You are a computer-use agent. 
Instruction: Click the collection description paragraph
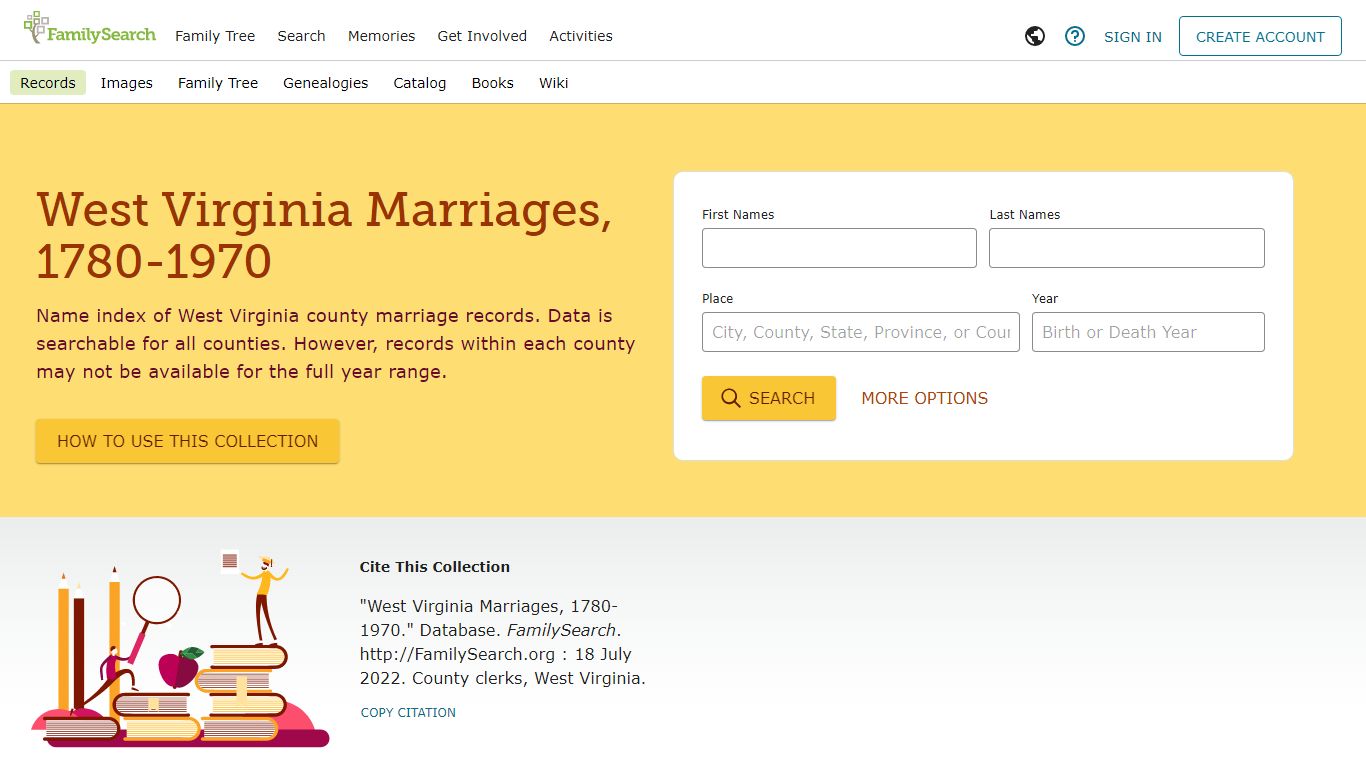pyautogui.click(x=336, y=344)
